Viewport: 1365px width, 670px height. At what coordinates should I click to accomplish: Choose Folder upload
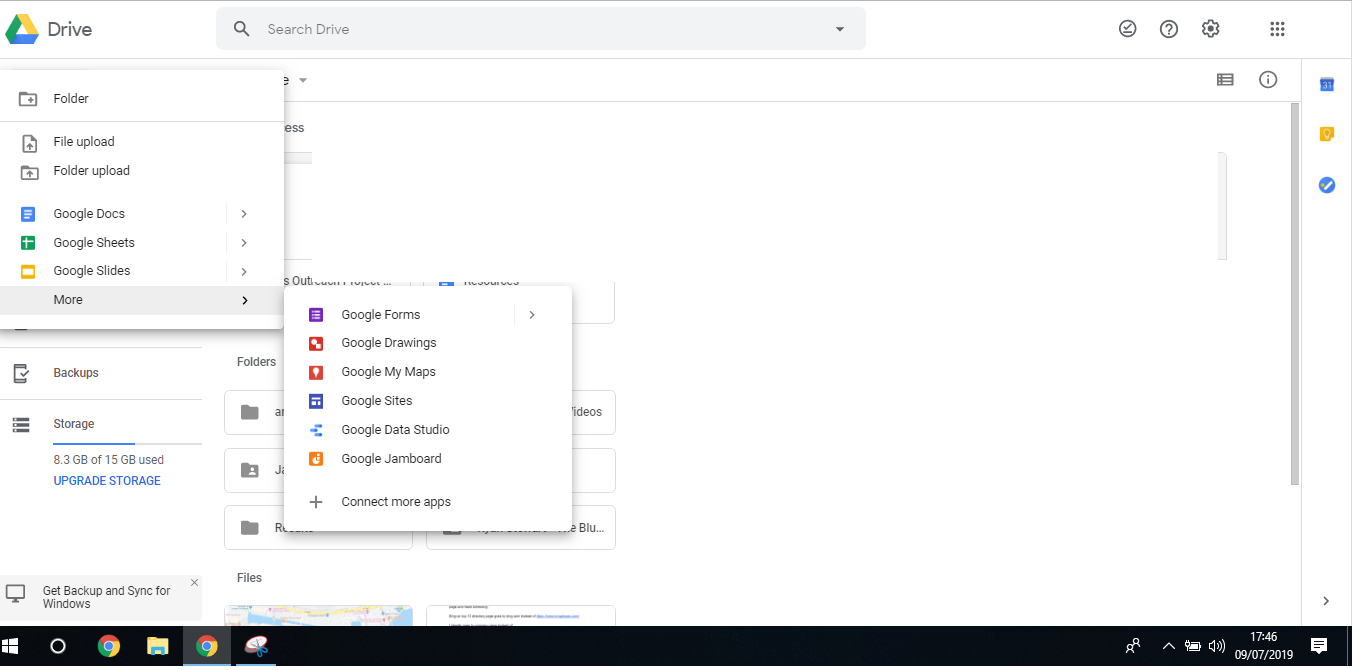(141, 171)
